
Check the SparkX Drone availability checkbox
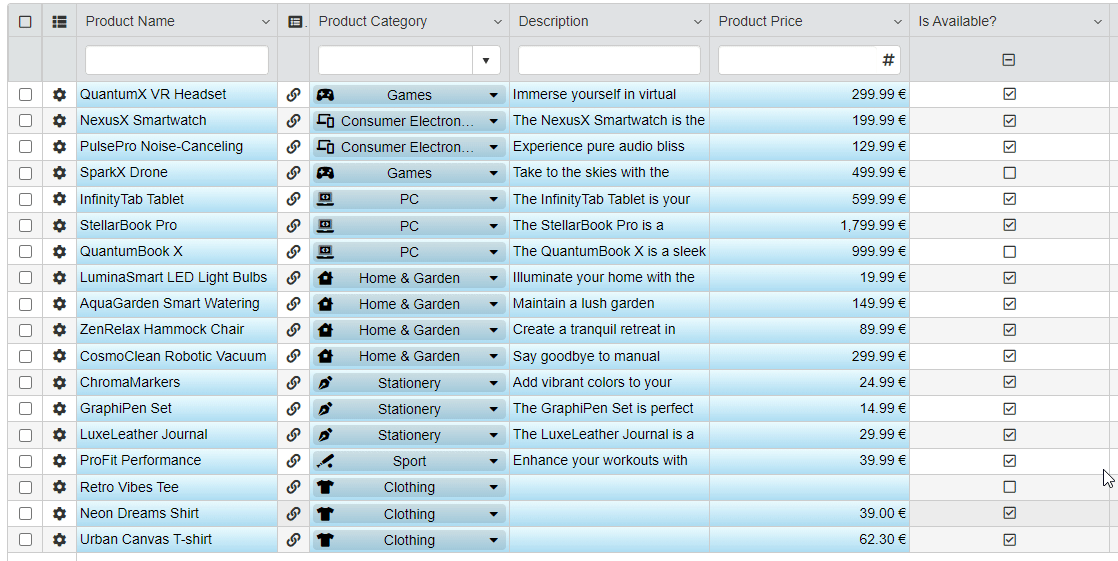tap(1009, 173)
